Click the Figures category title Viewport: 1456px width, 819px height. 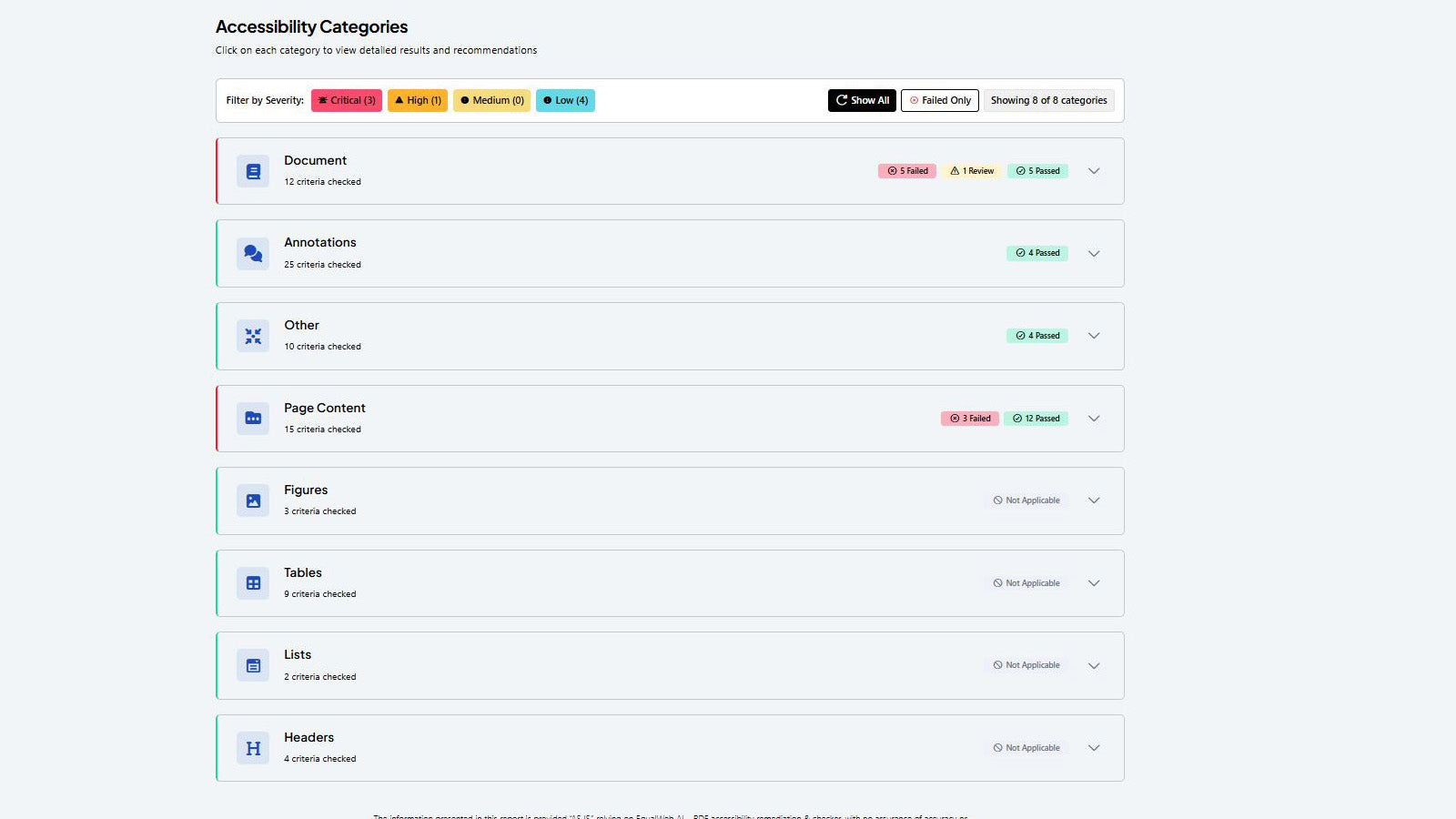coord(306,490)
